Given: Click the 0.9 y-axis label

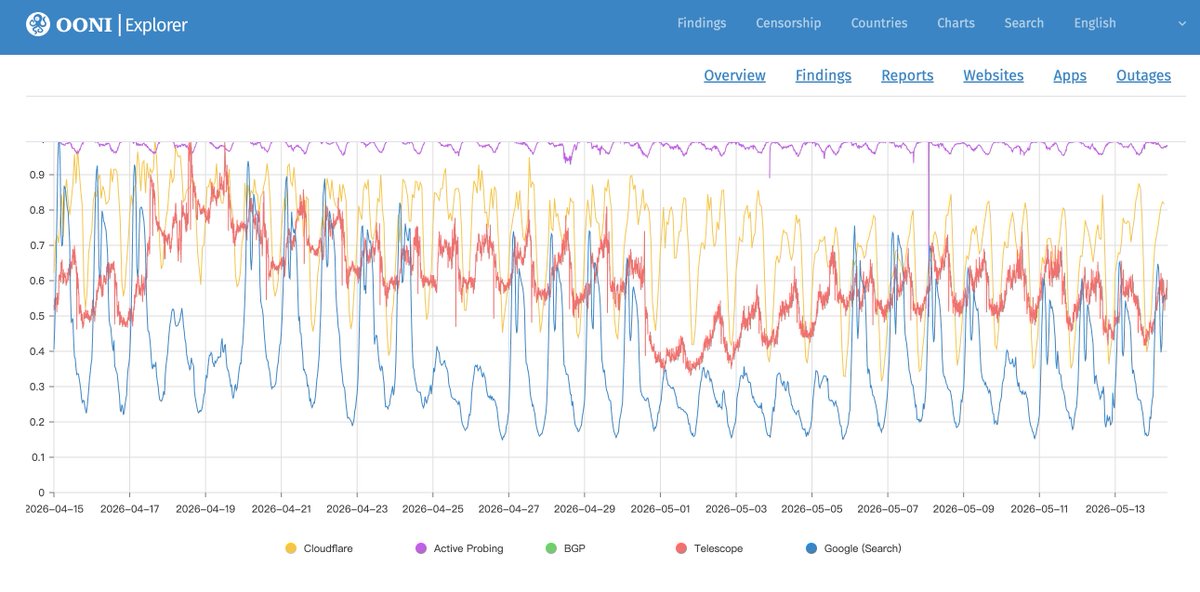Looking at the screenshot, I should pyautogui.click(x=36, y=175).
